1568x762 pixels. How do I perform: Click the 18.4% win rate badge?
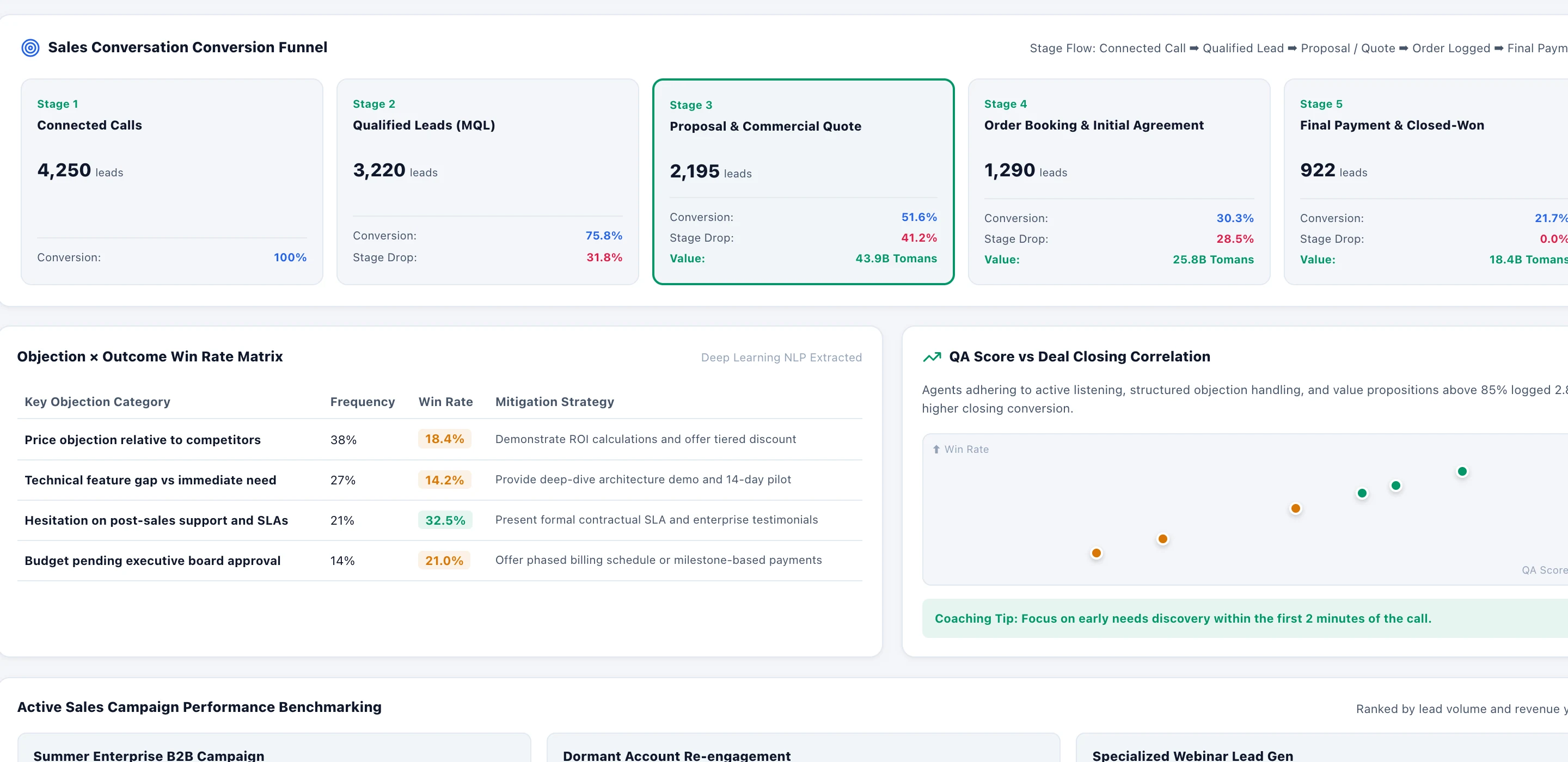(x=444, y=439)
